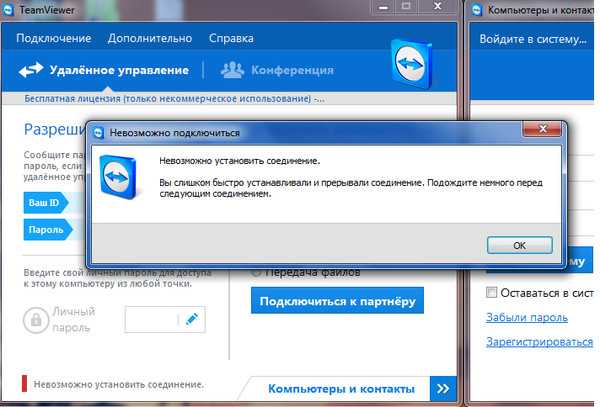Image resolution: width=600 pixels, height=407 pixels.
Task: Open the Подключение menu
Action: pyautogui.click(x=54, y=38)
